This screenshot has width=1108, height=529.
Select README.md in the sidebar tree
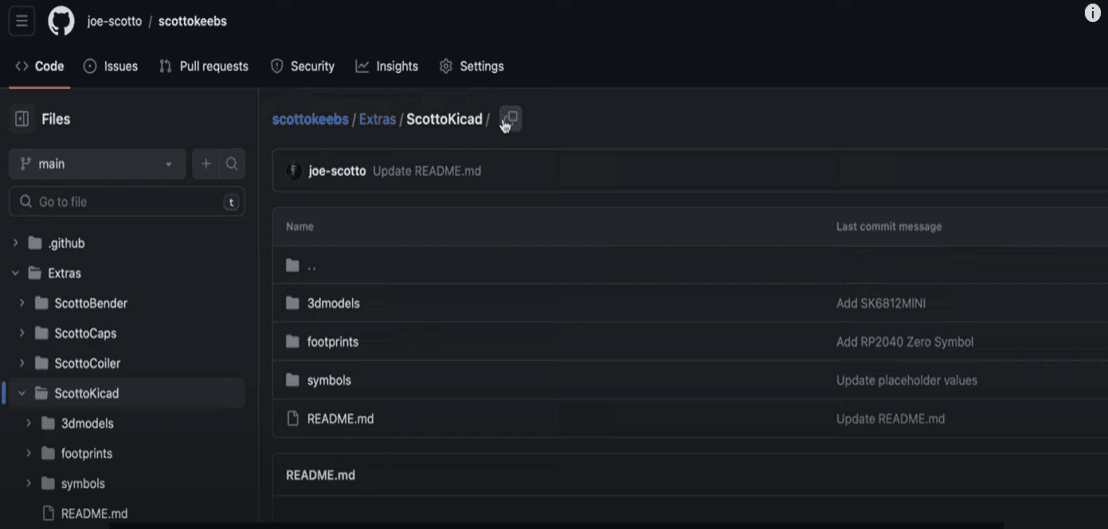93,514
